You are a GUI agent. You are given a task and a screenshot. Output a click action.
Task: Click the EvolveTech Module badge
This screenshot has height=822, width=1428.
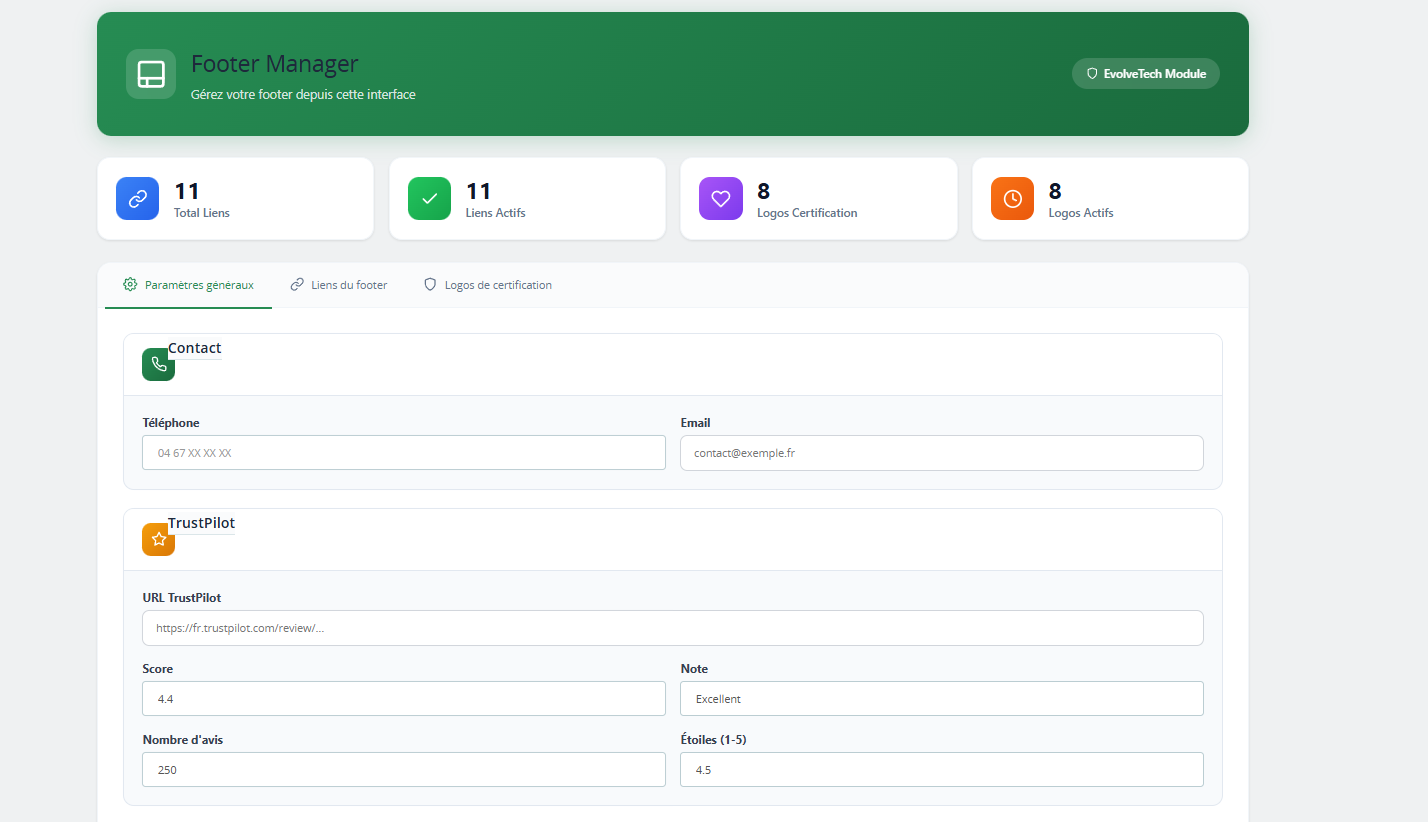point(1145,73)
